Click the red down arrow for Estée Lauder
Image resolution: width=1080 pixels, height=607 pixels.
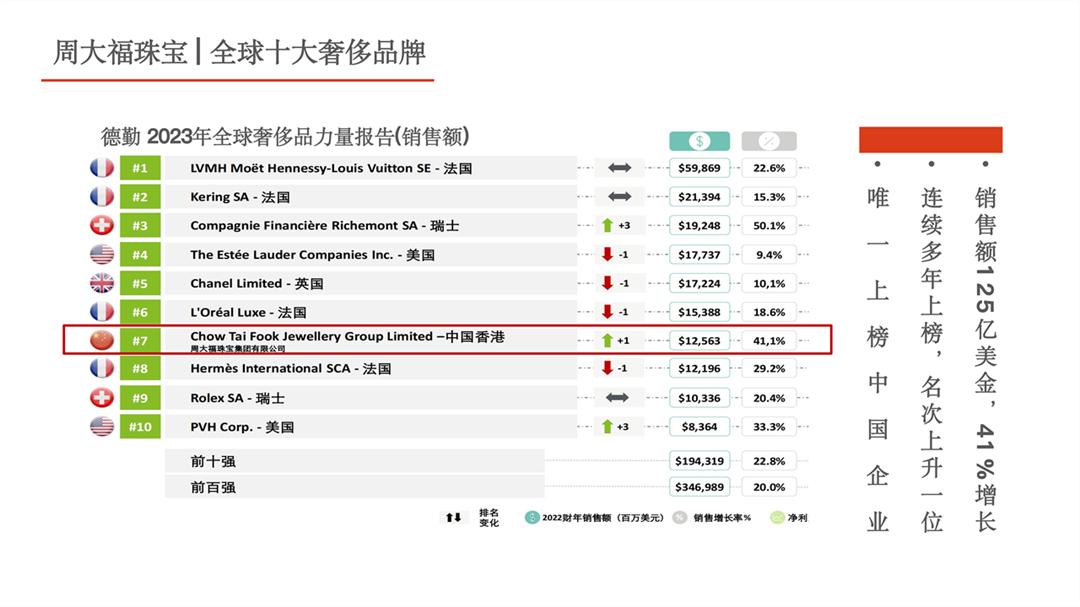[607, 254]
